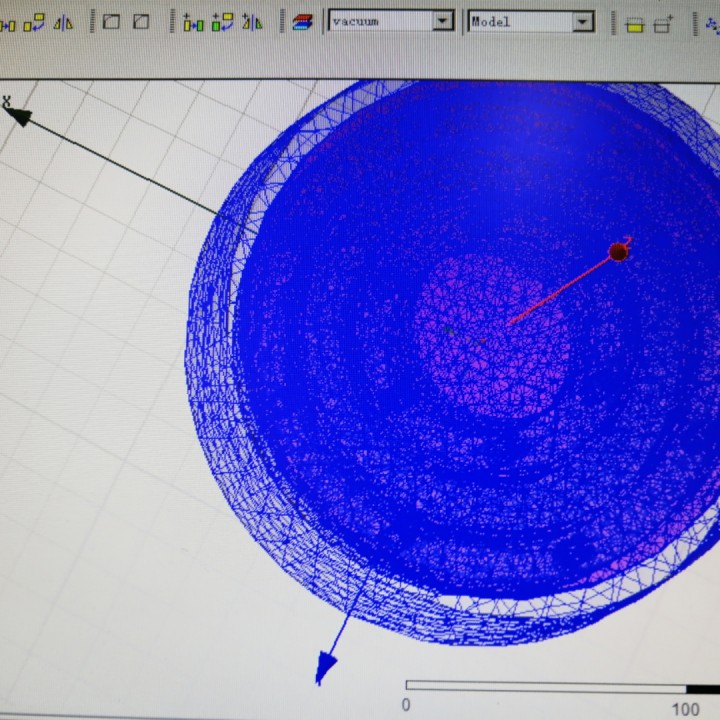Click the box icon with plus sign
This screenshot has height=720, width=720.
click(x=663, y=24)
